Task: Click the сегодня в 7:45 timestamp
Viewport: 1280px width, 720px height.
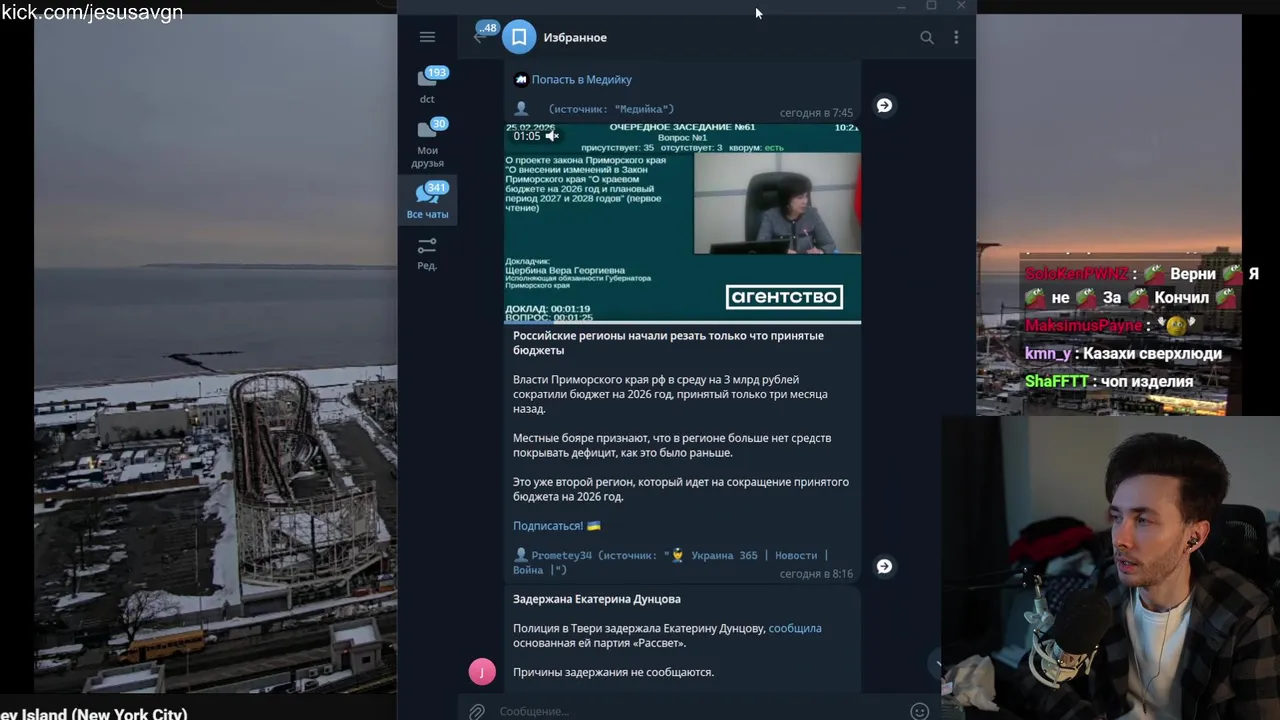Action: 816,113
